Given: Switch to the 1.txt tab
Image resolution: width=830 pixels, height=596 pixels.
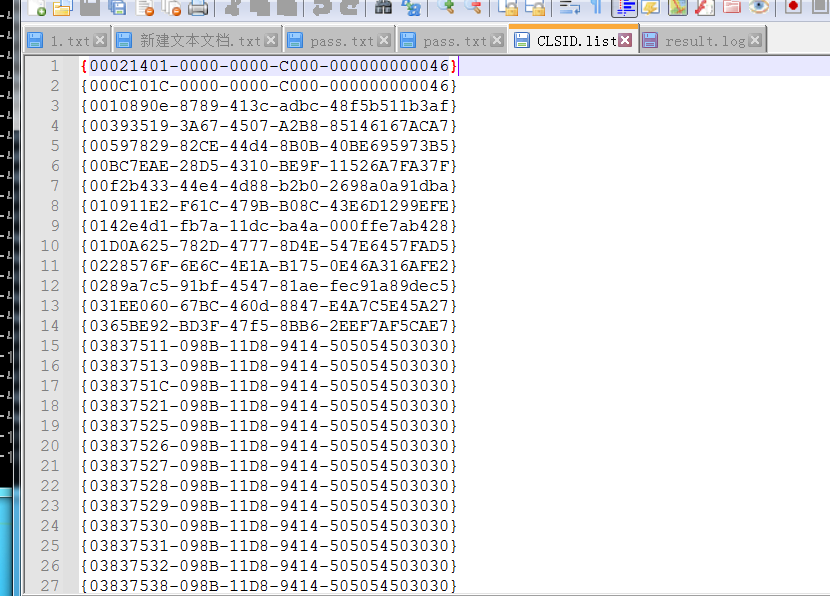Looking at the screenshot, I should [x=68, y=41].
